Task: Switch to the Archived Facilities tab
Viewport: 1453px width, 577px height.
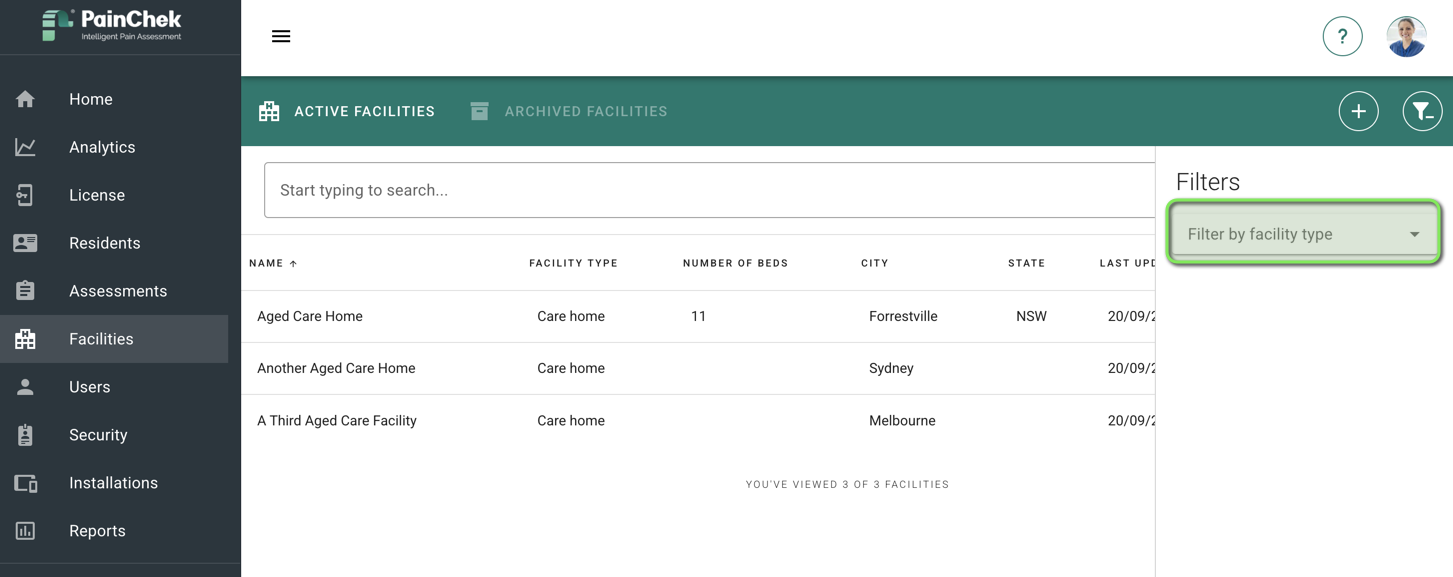Action: click(569, 111)
